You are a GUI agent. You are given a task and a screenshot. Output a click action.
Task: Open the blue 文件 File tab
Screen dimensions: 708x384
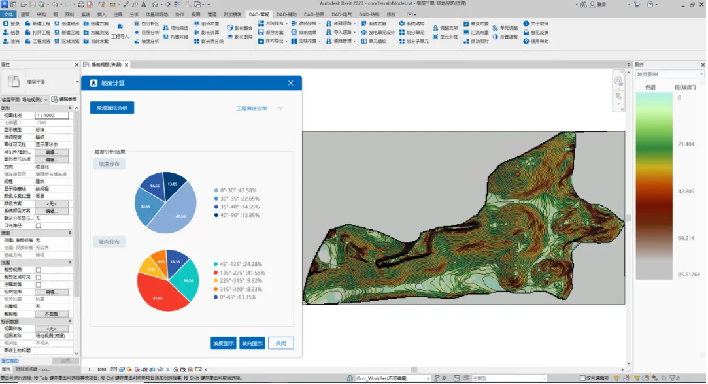8,14
